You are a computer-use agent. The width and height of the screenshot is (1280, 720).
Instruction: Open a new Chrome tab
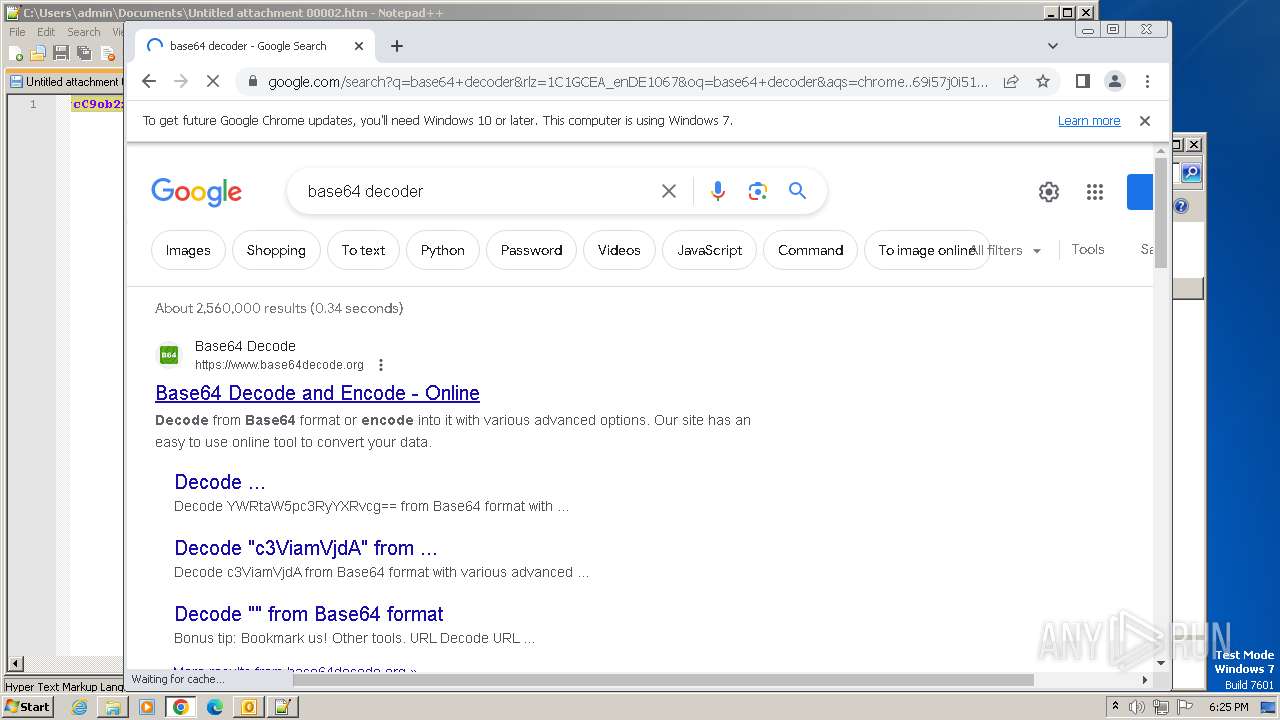(397, 46)
